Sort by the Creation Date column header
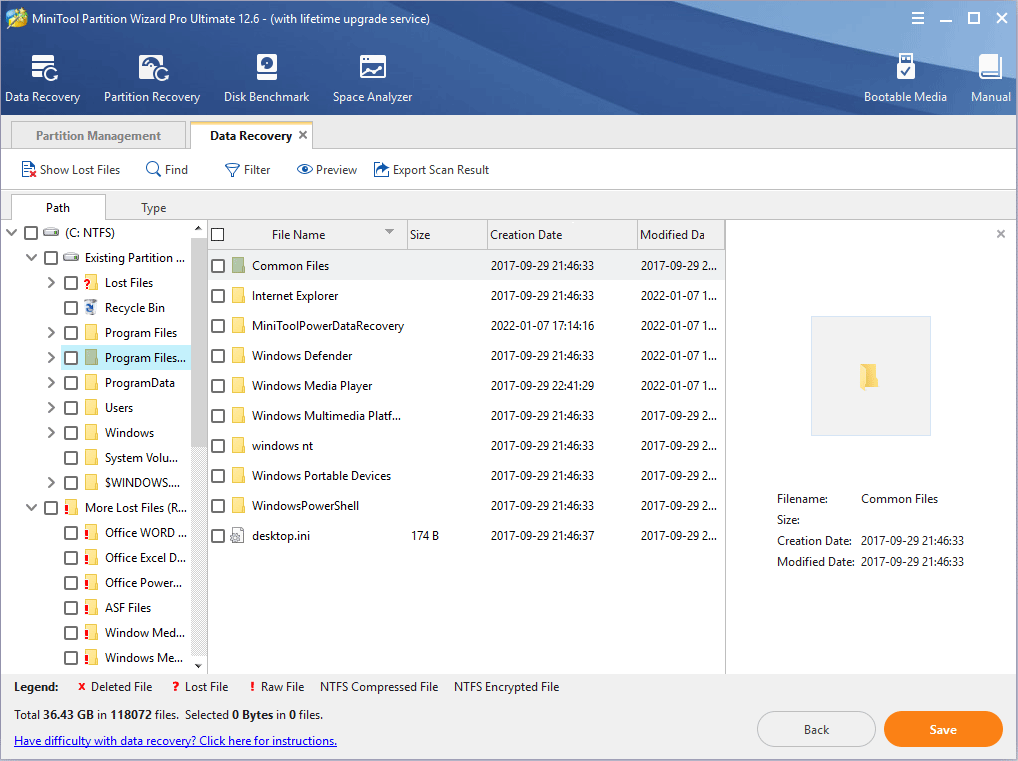The width and height of the screenshot is (1018, 761). (562, 234)
